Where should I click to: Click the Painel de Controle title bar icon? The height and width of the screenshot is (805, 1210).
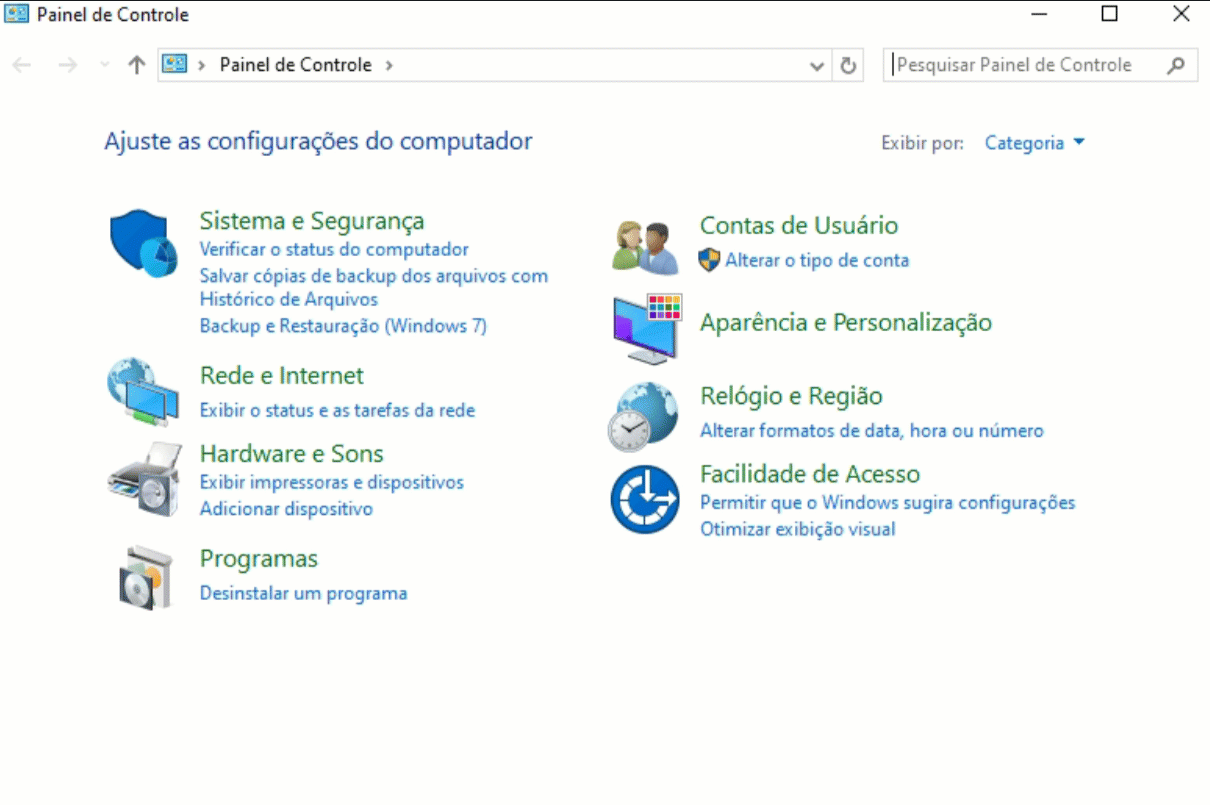click(17, 15)
